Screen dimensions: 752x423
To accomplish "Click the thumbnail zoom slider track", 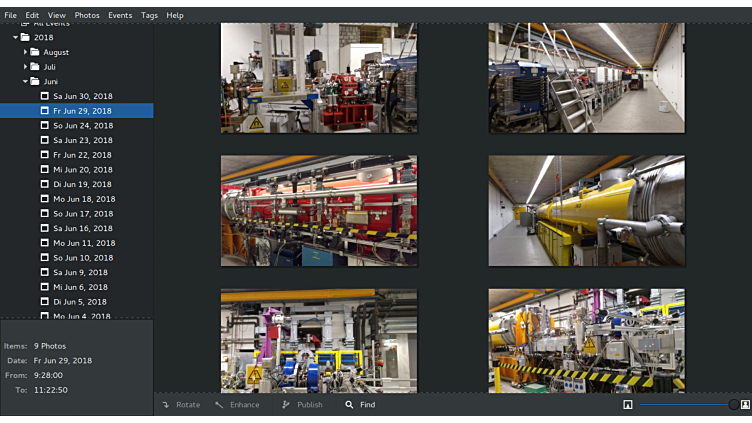I will click(x=685, y=405).
